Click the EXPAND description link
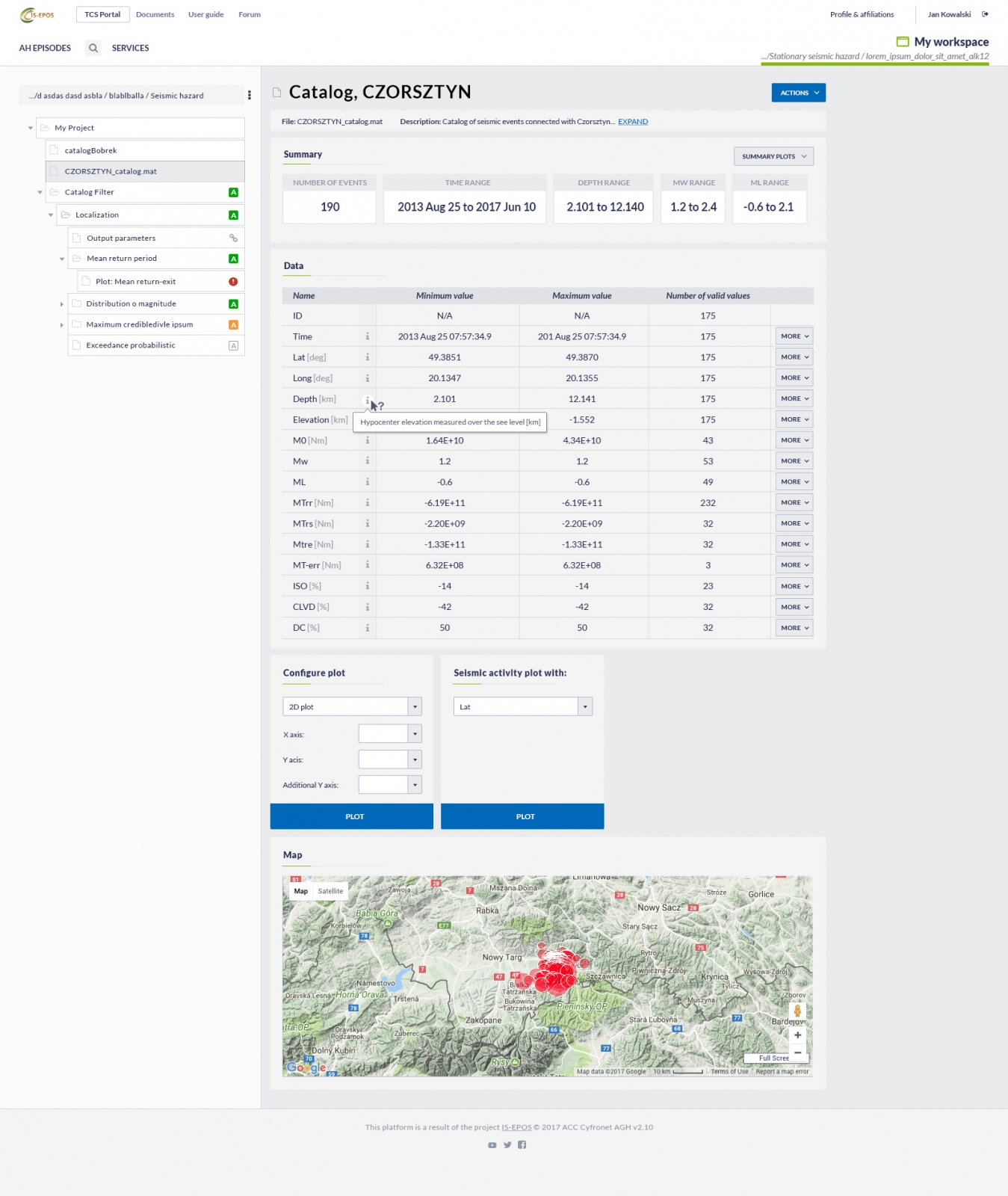 point(632,122)
